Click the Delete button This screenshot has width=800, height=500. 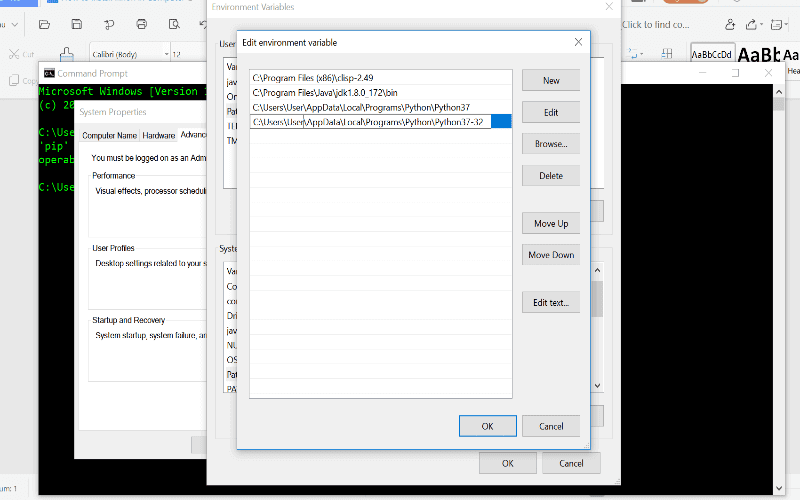tap(551, 176)
